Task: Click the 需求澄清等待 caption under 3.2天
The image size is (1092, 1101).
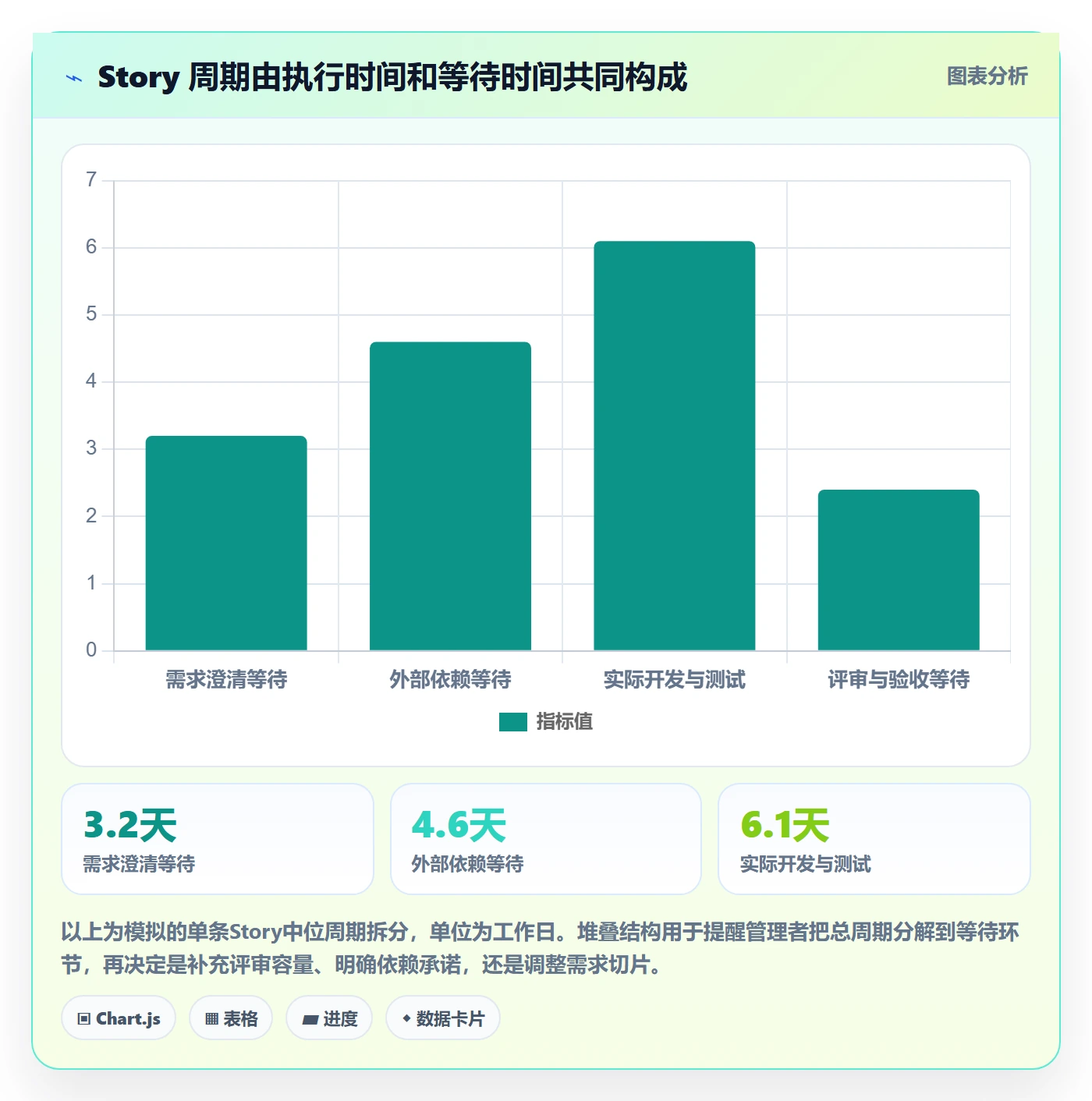Action: coord(140,864)
